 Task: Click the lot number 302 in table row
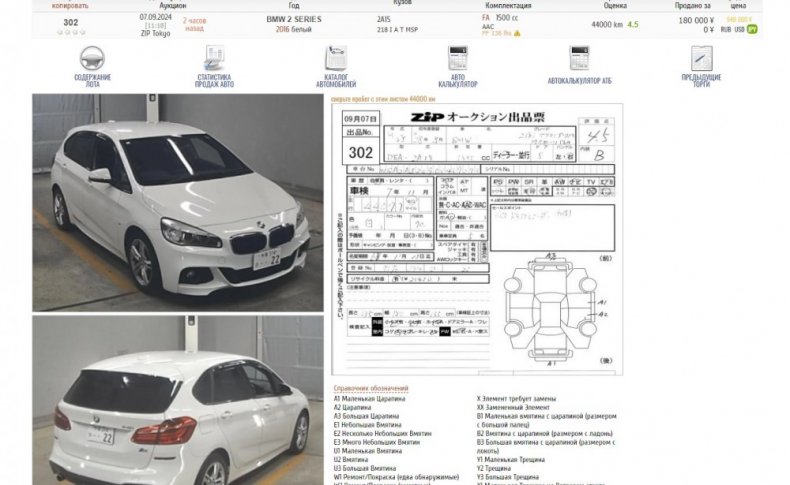pyautogui.click(x=71, y=22)
